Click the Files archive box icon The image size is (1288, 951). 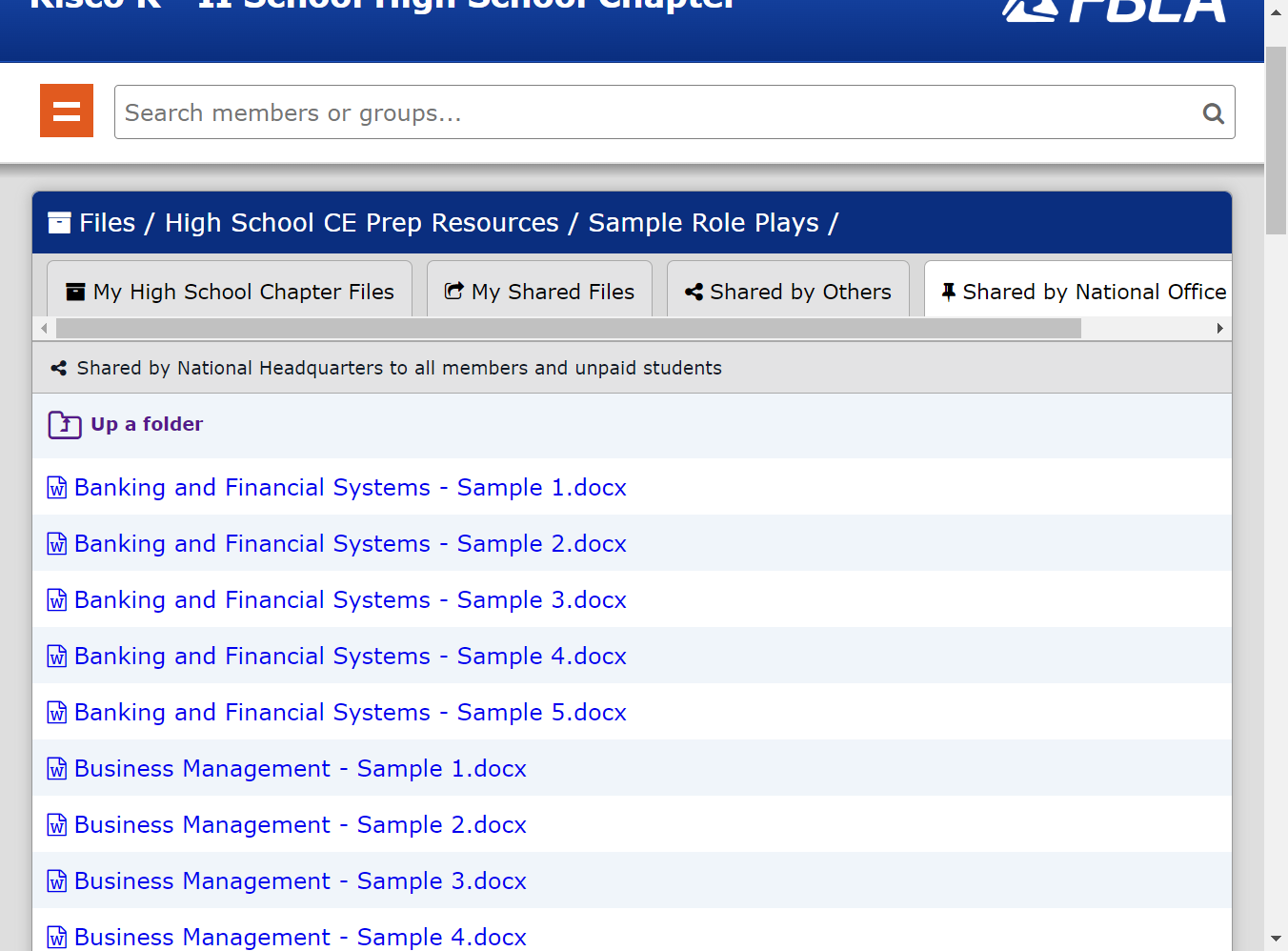[59, 223]
